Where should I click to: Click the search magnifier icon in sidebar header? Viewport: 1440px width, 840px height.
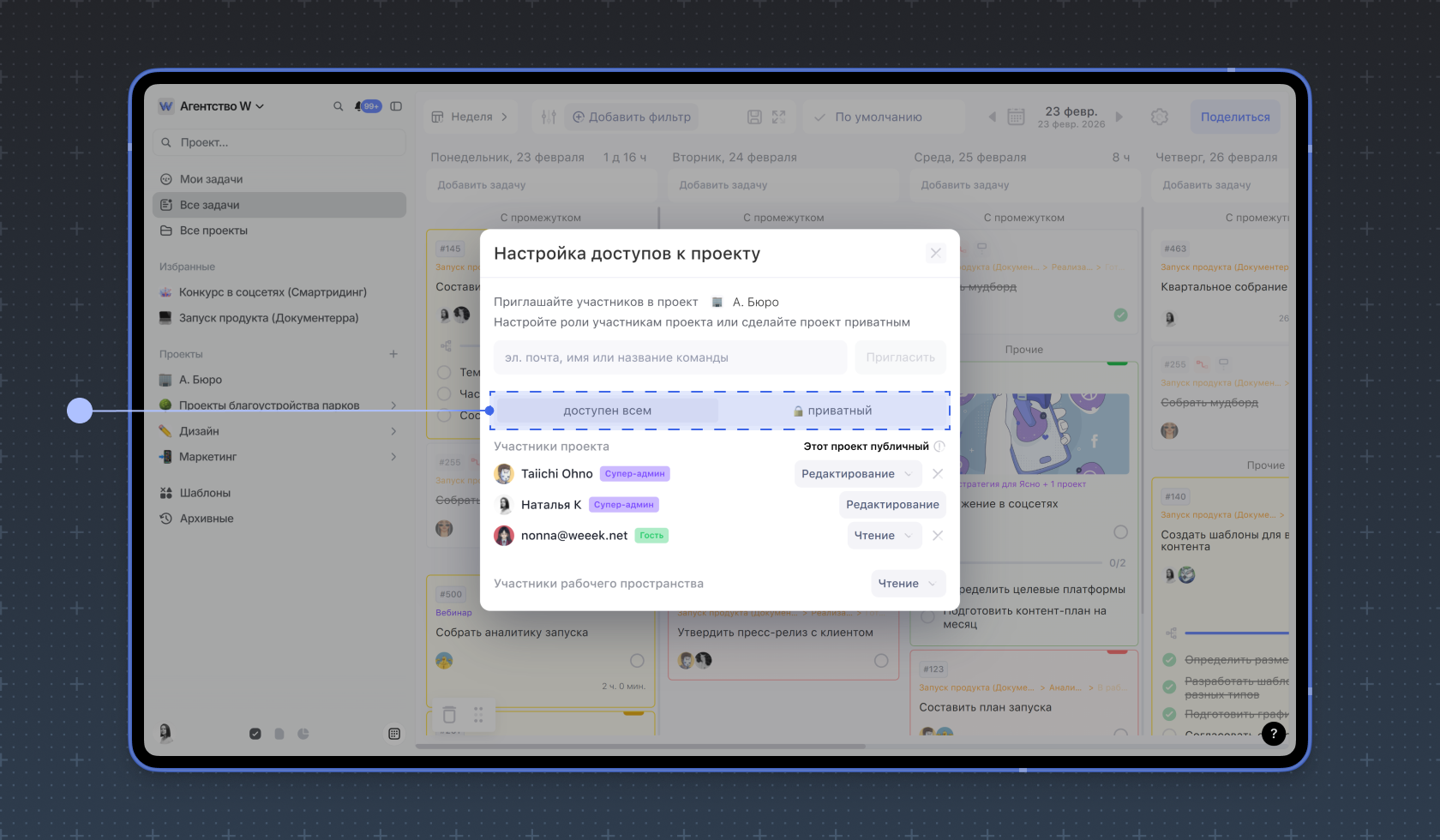(x=338, y=106)
